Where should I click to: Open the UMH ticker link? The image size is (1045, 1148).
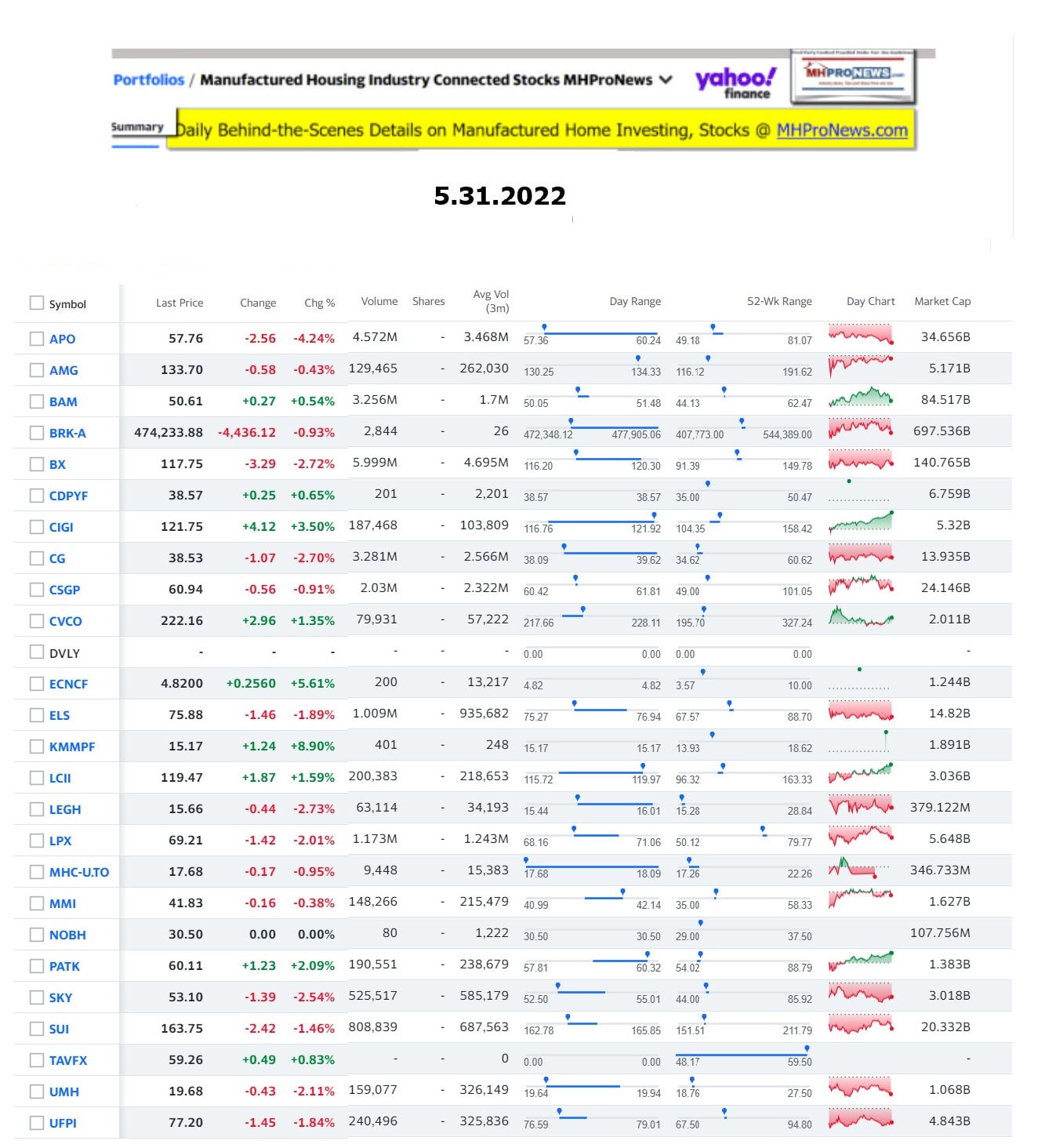point(64,1092)
